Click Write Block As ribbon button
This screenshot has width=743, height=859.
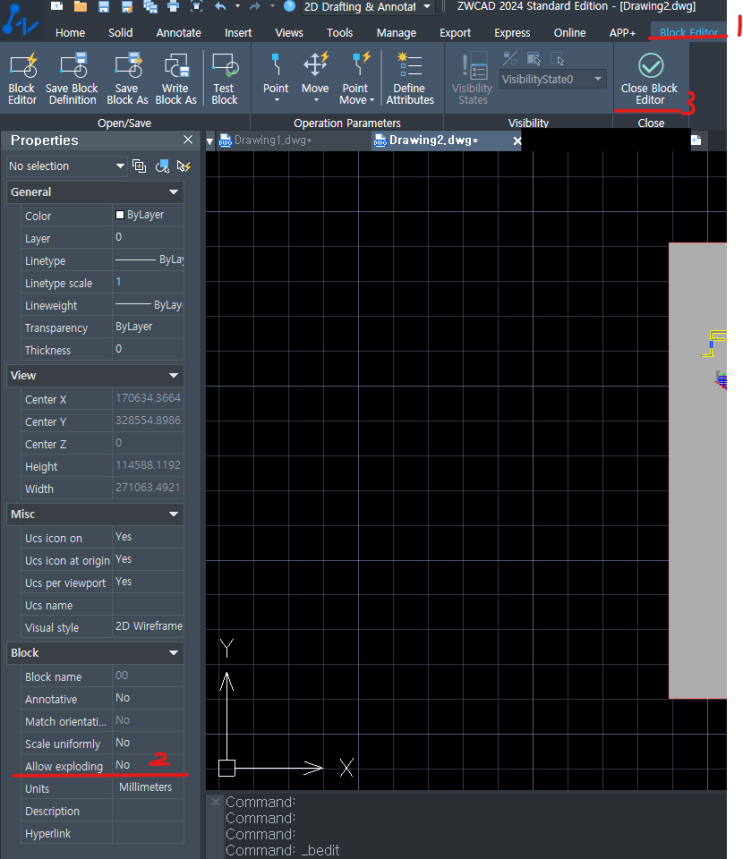click(176, 78)
